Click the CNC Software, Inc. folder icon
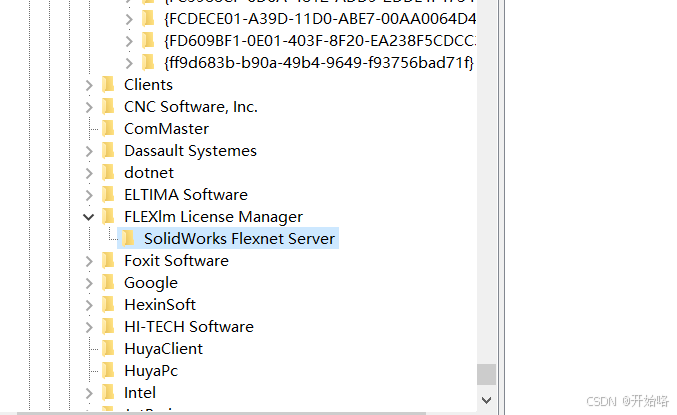The image size is (677, 415). [108, 107]
